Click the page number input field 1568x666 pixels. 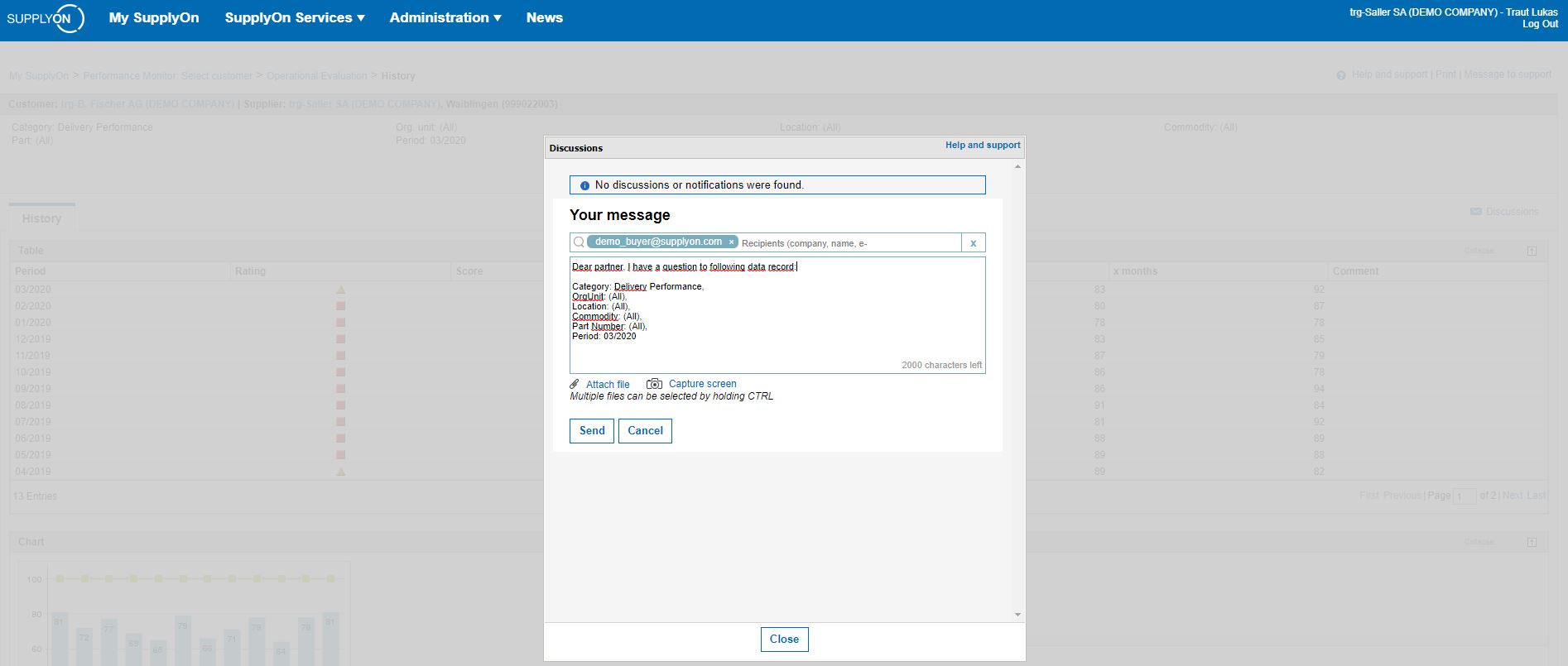click(1465, 496)
